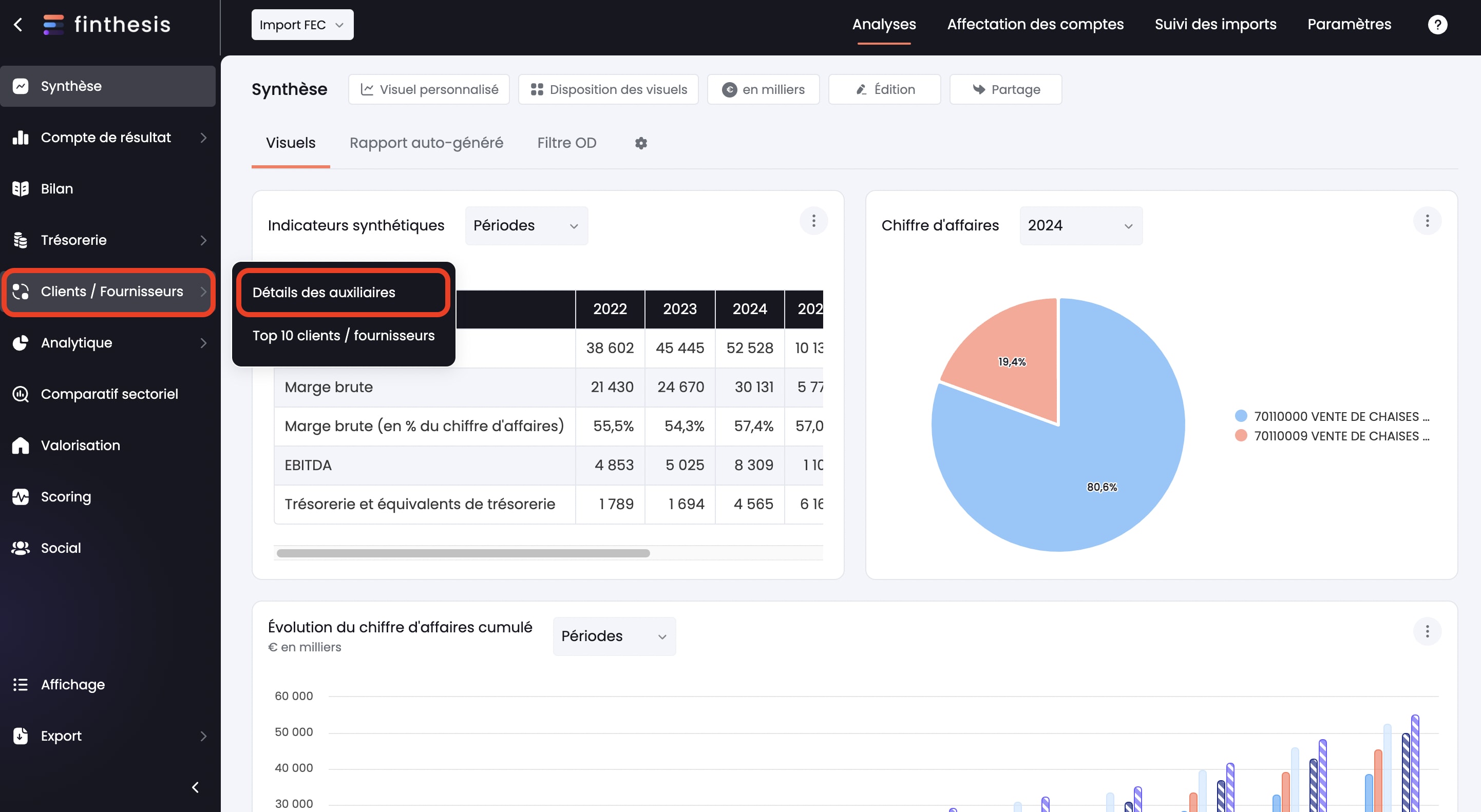The image size is (1481, 812).
Task: Open the Périodes dropdown for Indicateurs synthétiques
Action: 527,226
